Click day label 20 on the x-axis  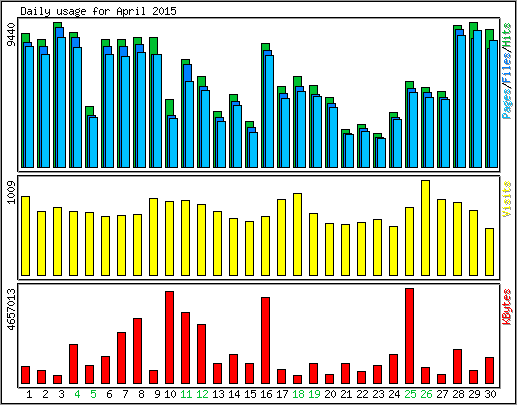[330, 394]
